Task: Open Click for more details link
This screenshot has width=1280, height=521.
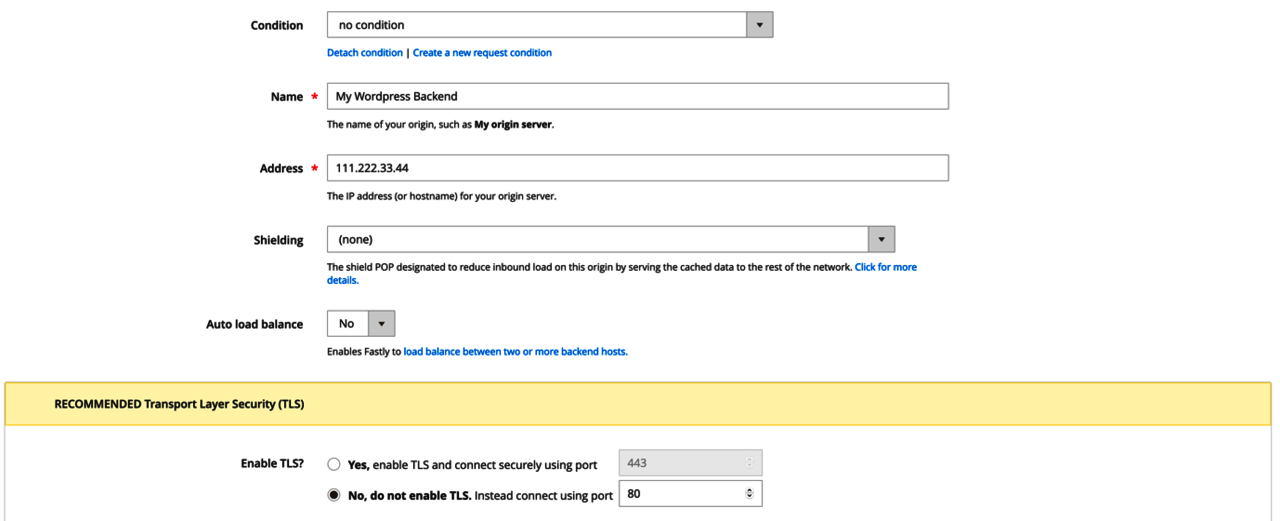Action: pyautogui.click(x=885, y=268)
